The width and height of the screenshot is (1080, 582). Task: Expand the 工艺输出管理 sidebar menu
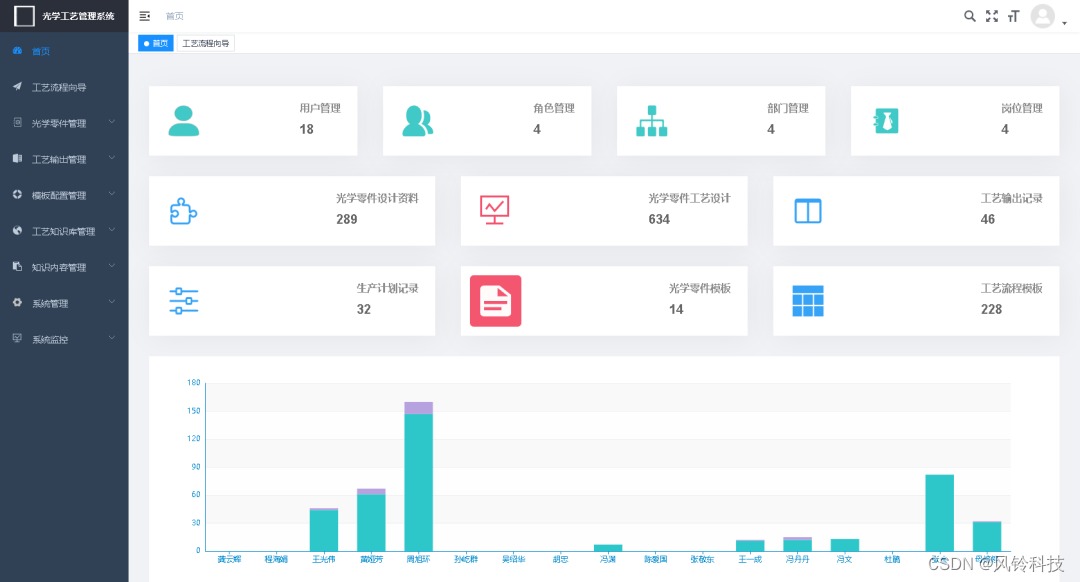click(x=64, y=159)
